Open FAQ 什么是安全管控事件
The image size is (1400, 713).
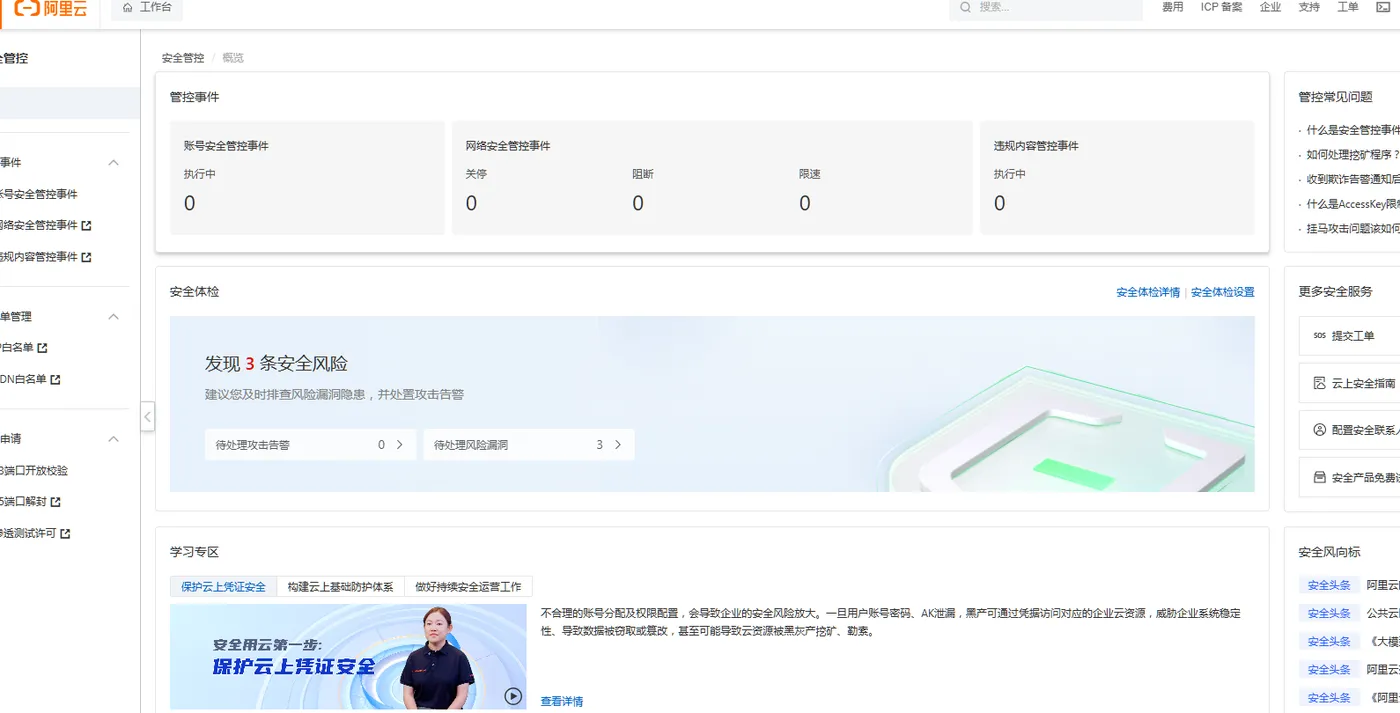click(x=1353, y=130)
